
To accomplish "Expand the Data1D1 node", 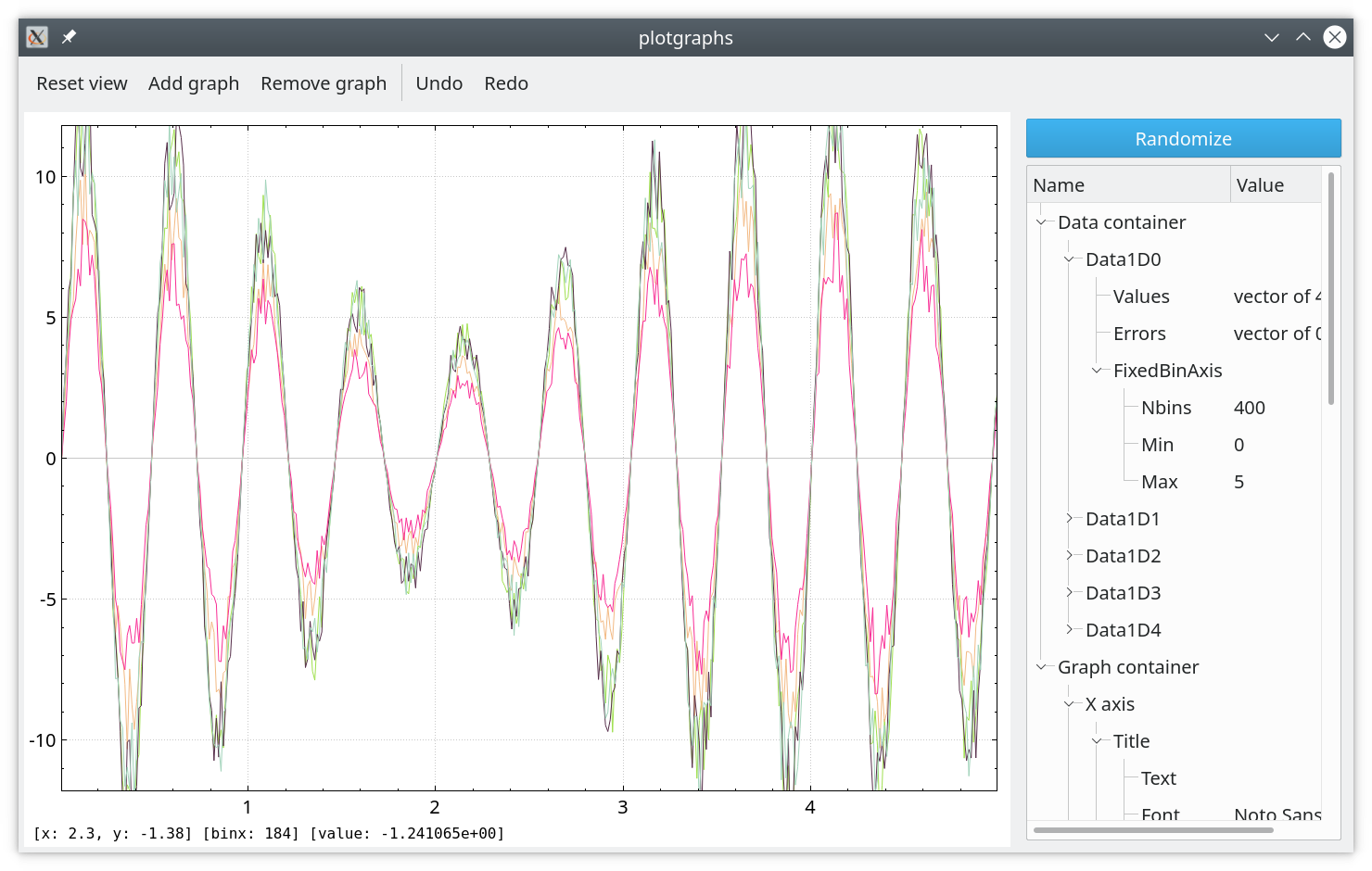I will (x=1069, y=519).
